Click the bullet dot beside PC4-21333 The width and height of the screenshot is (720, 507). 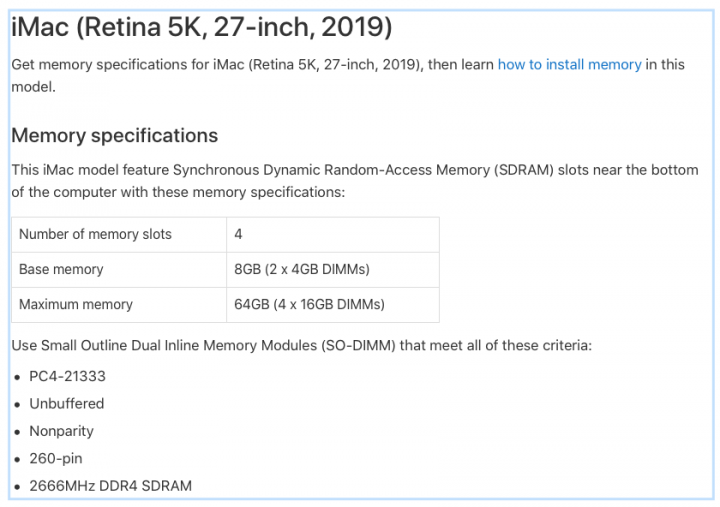click(17, 377)
